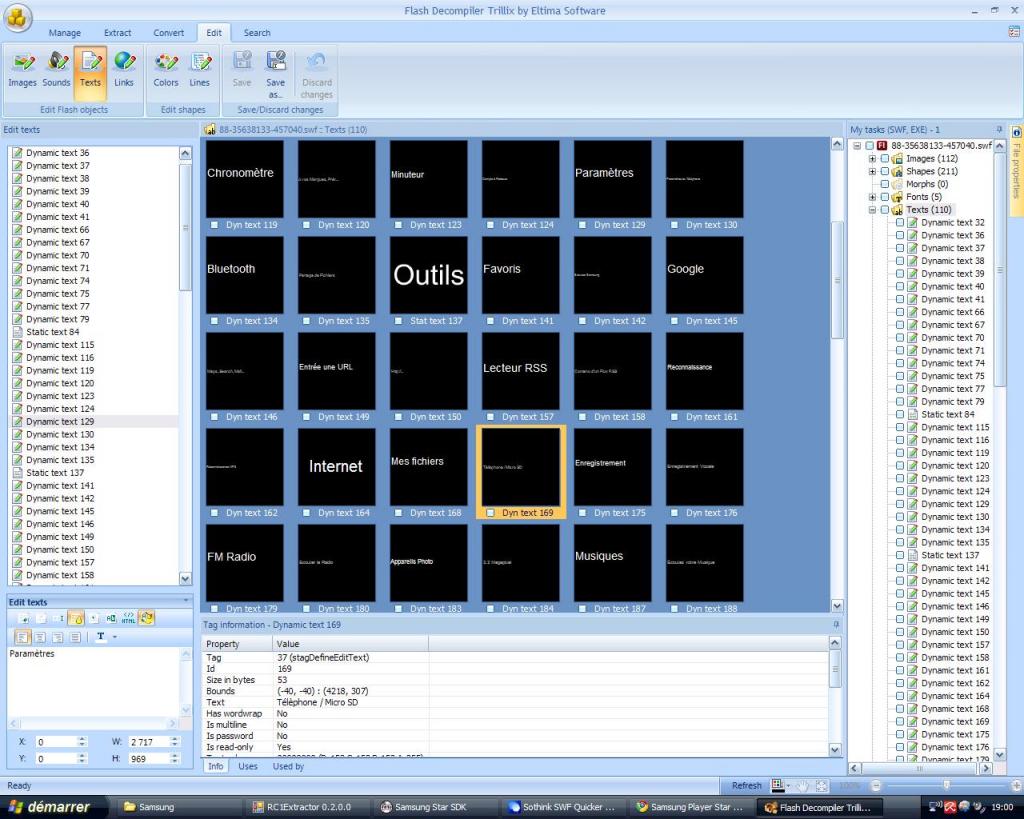
Task: Select the Outils text thumbnail
Action: click(x=428, y=275)
